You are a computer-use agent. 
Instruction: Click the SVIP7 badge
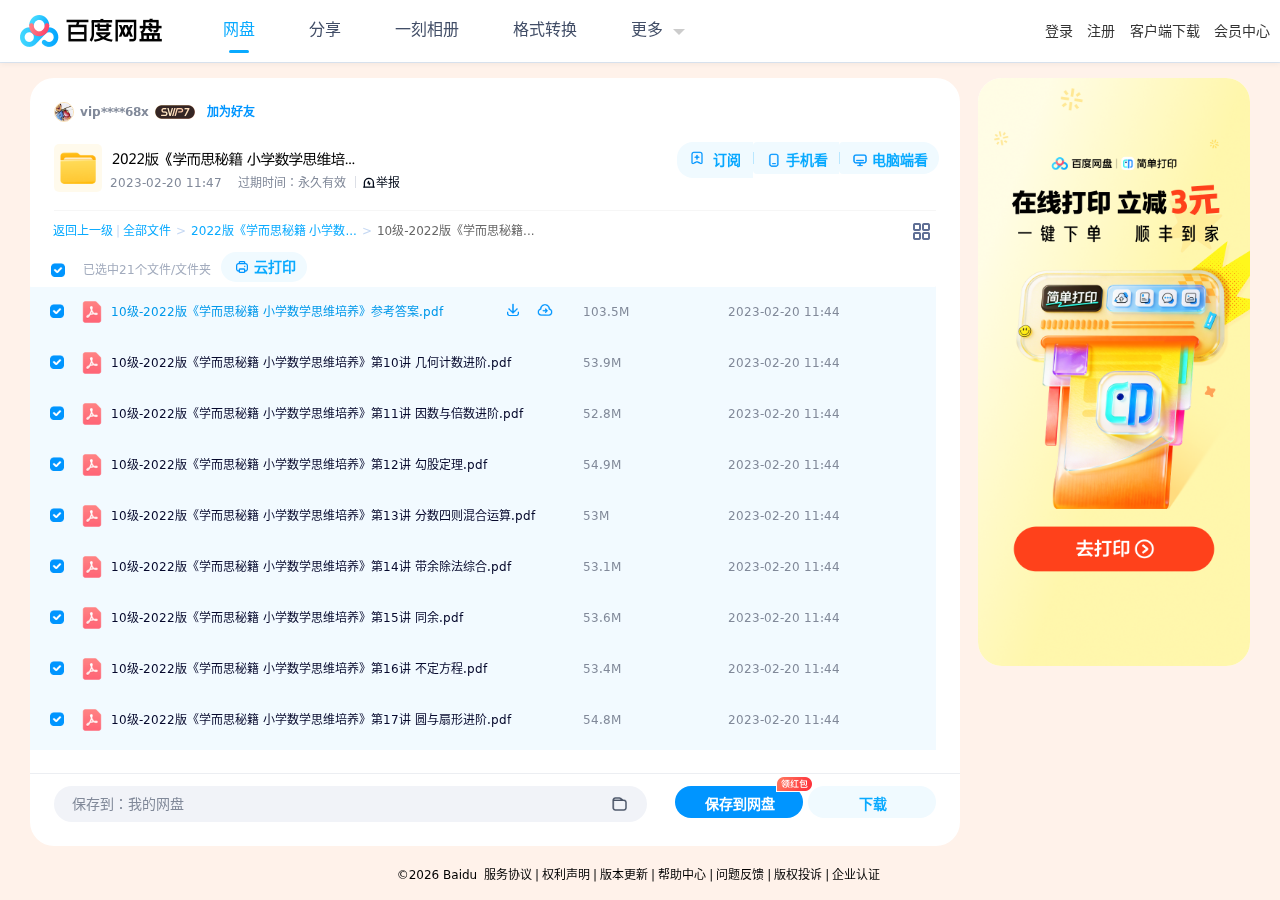(175, 112)
